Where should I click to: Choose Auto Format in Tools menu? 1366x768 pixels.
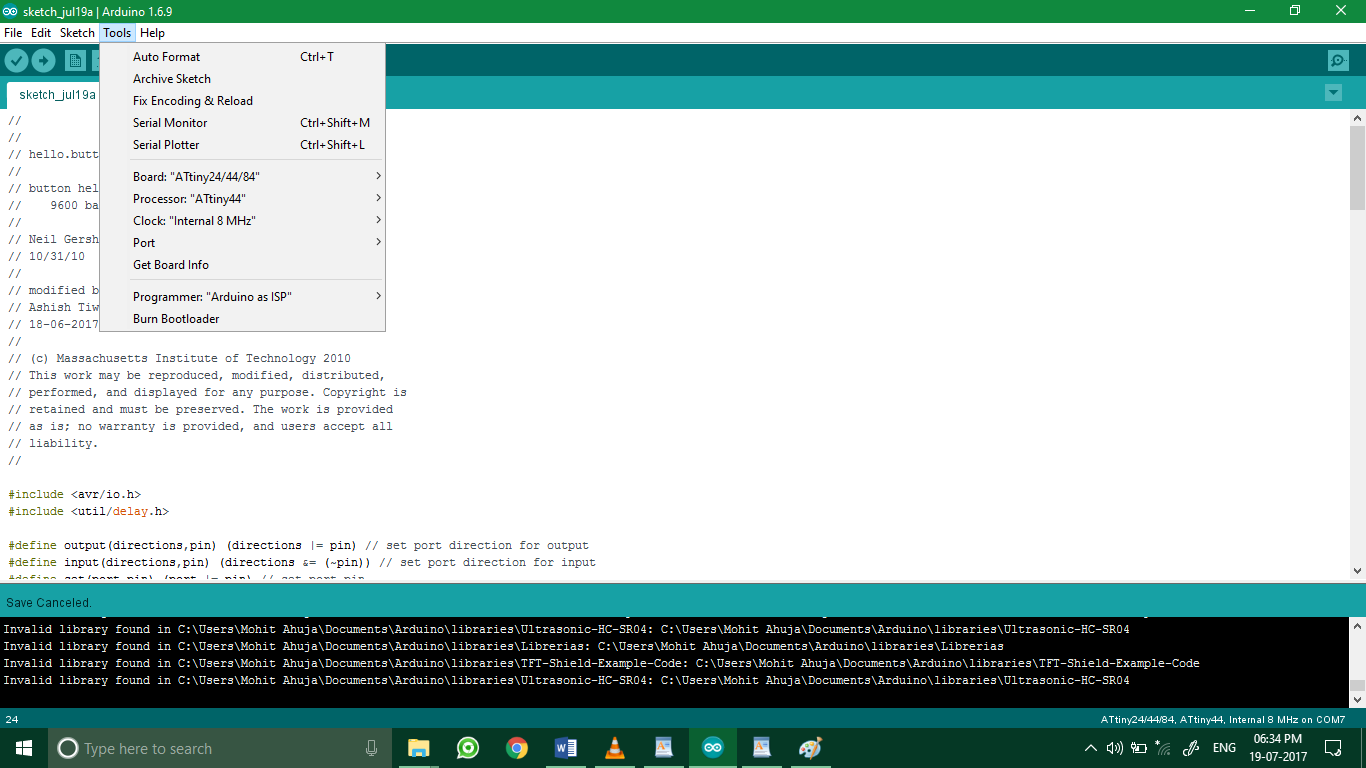(x=242, y=57)
